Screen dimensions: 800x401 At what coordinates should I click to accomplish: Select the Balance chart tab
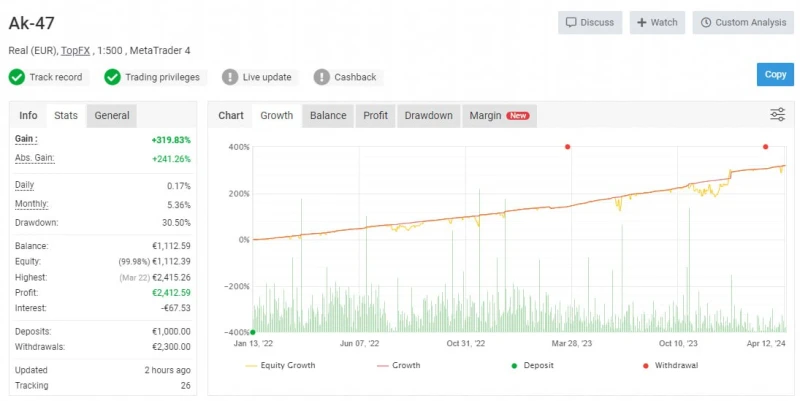click(328, 115)
